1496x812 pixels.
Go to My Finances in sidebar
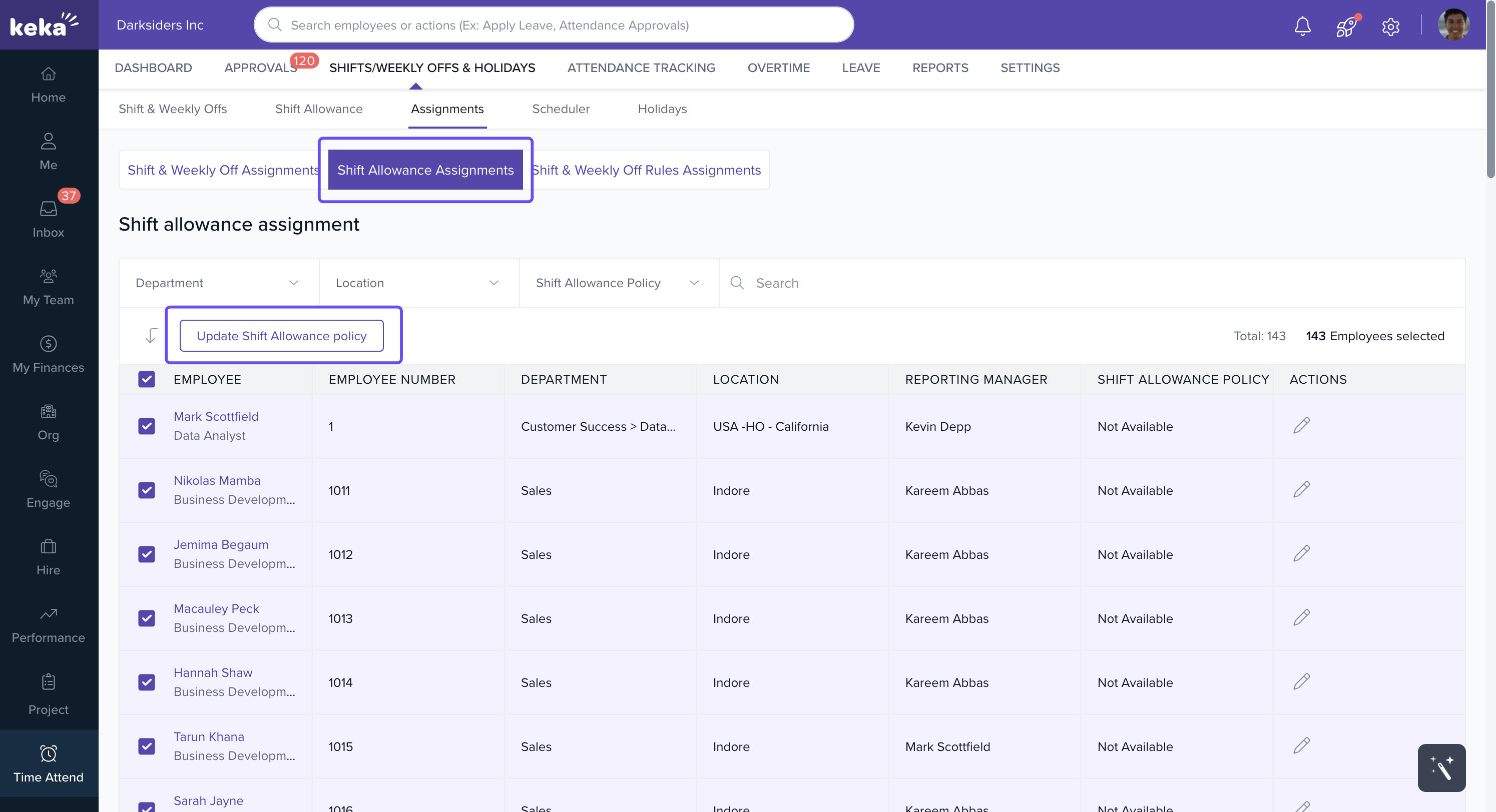(x=48, y=354)
